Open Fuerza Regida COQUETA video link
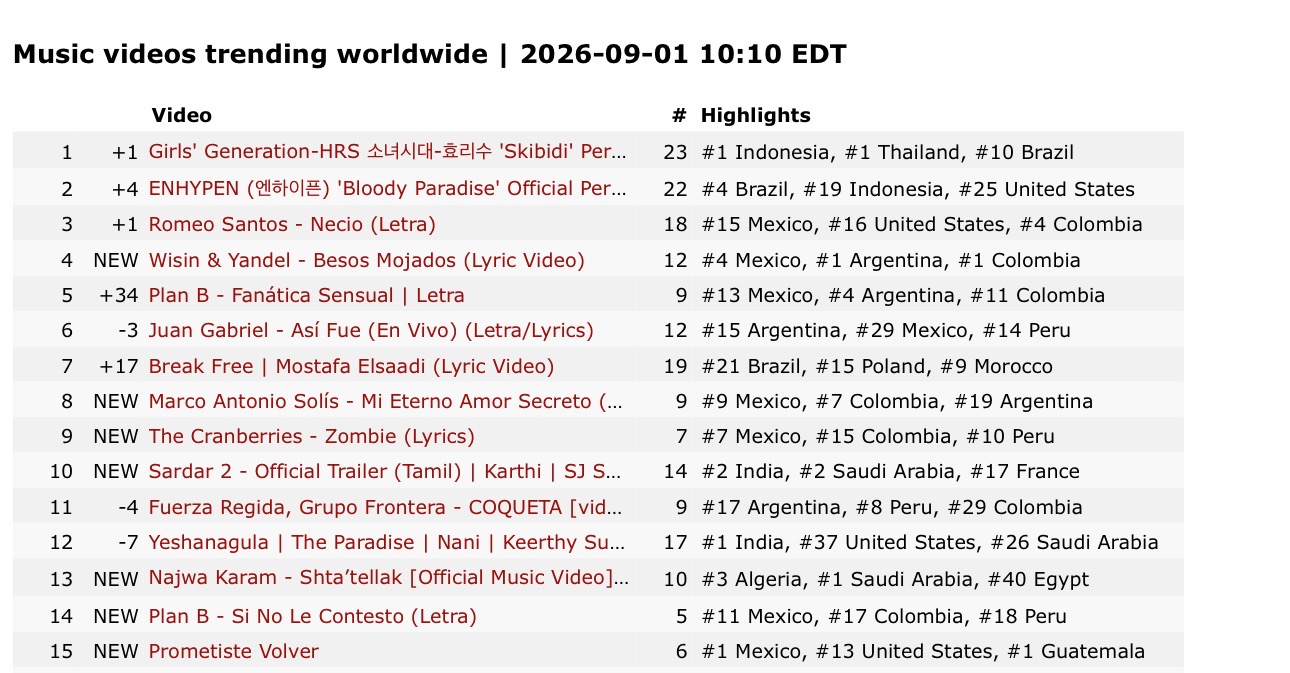1290x673 pixels. [388, 507]
